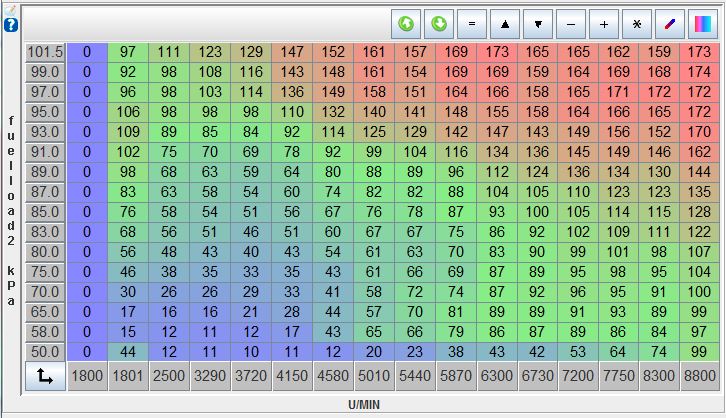Click the green up-arrow icon in the toolbar
This screenshot has width=726, height=418.
pos(407,23)
